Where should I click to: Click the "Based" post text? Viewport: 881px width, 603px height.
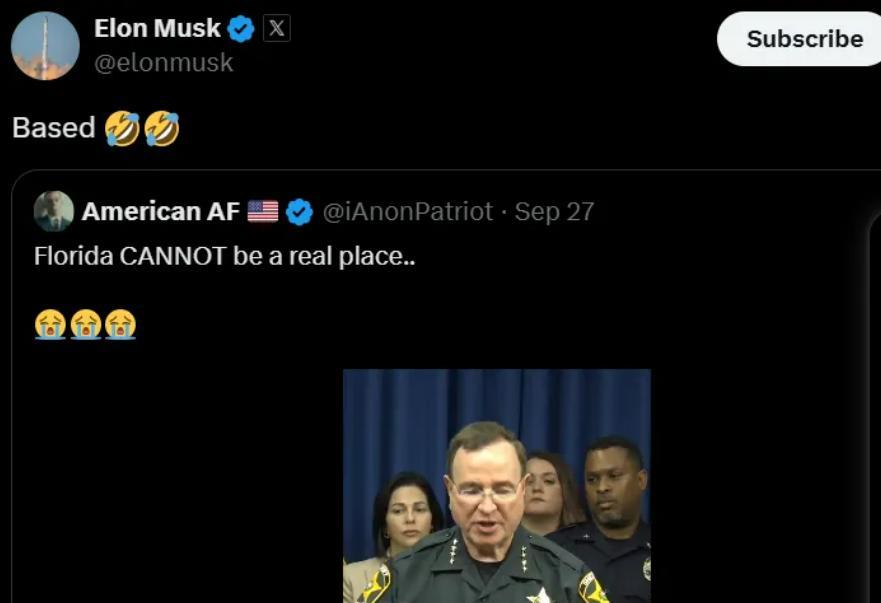tap(54, 128)
